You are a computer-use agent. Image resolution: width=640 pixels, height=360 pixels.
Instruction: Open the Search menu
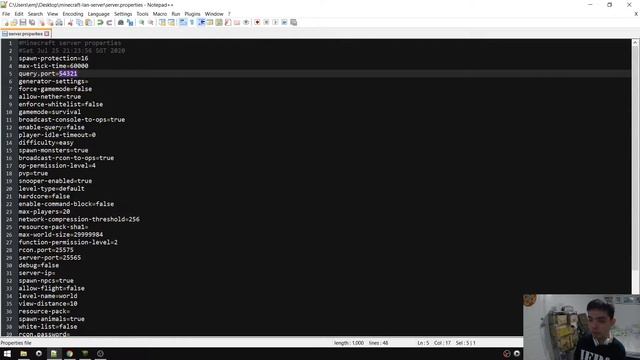click(35, 14)
